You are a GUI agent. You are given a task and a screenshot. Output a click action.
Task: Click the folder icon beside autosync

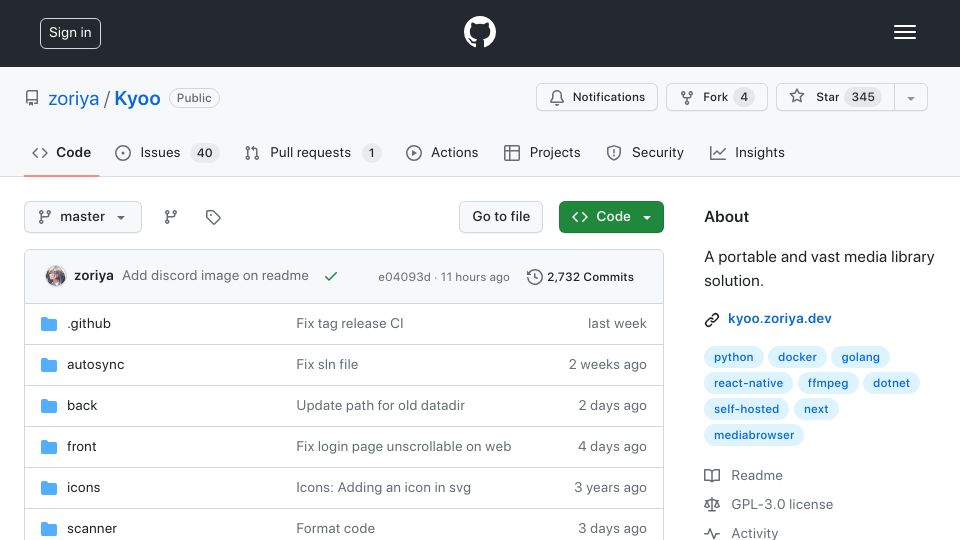point(49,365)
